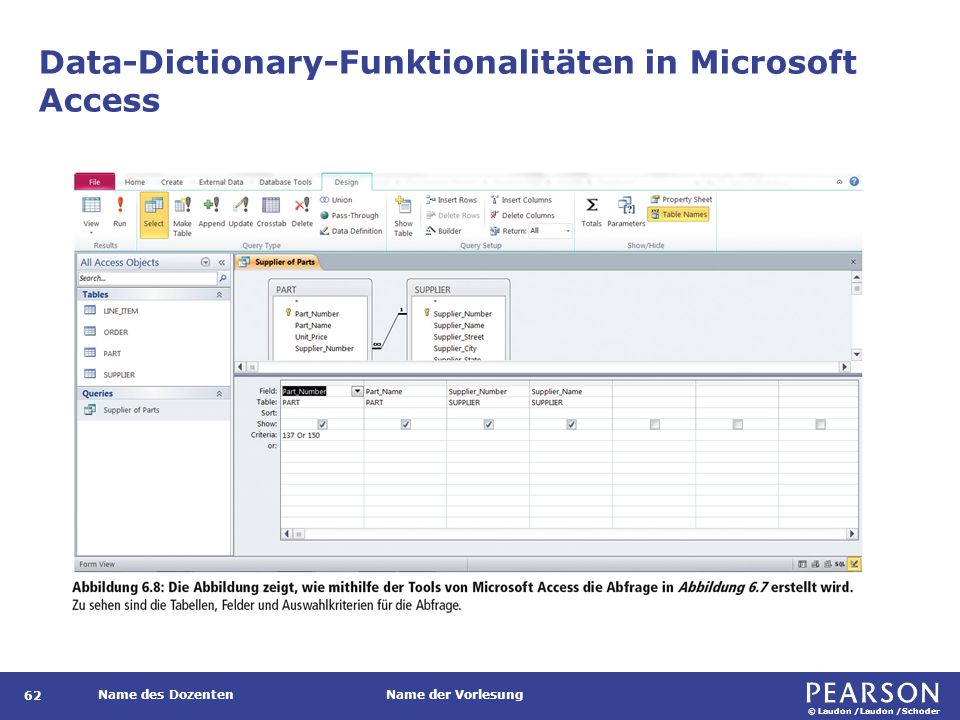Open All Access Objects dropdown arrow
The height and width of the screenshot is (720, 960).
click(x=206, y=262)
